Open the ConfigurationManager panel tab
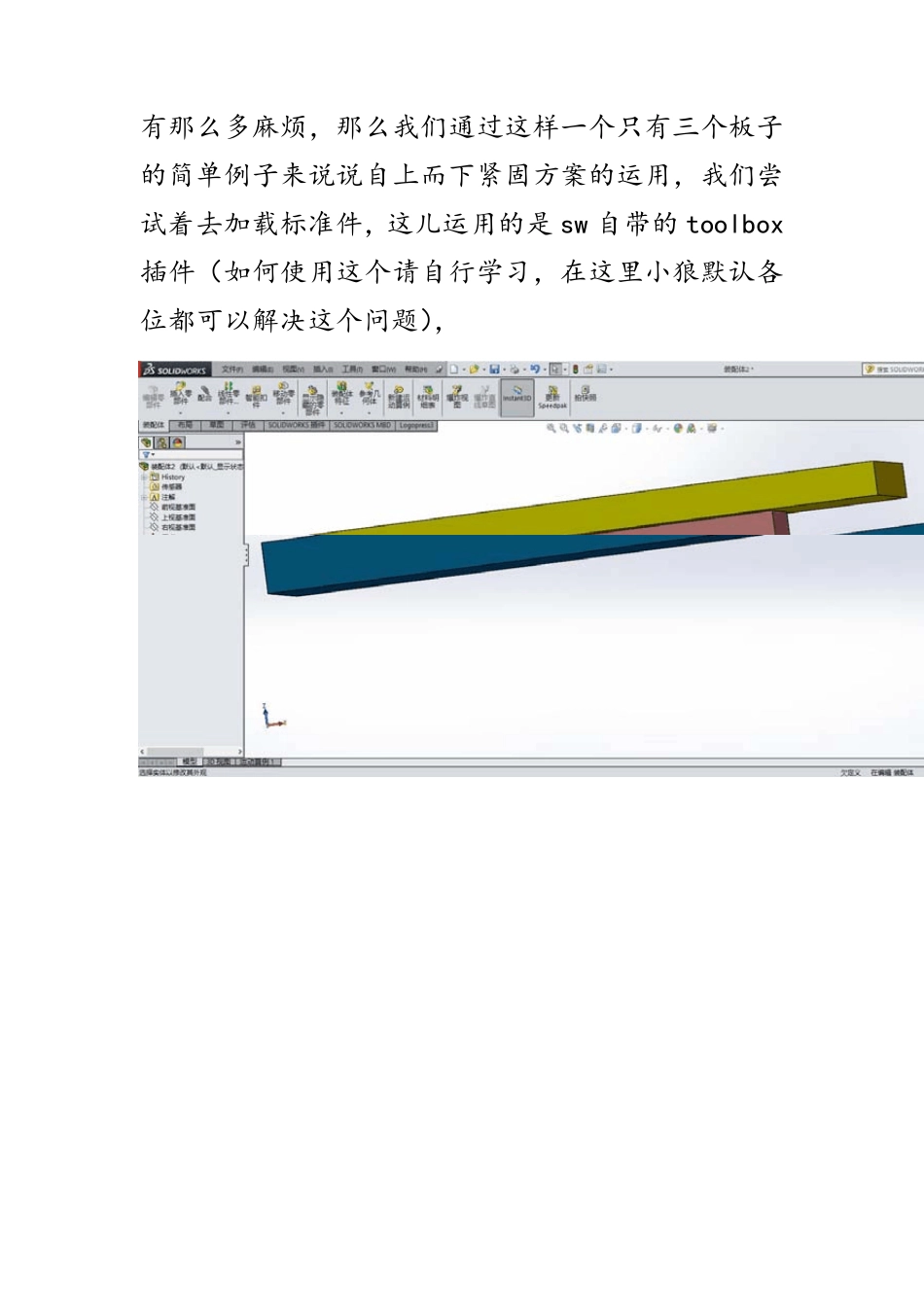The width and height of the screenshot is (924, 1307). point(162,442)
